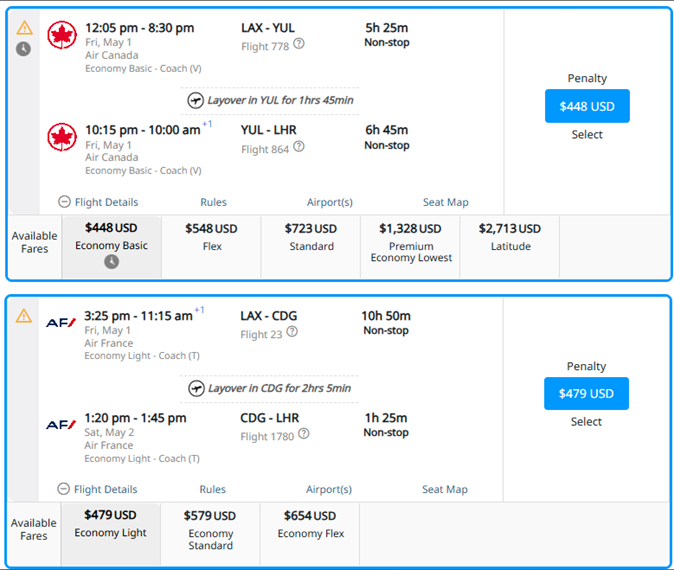Click the warning triangle on Air France itinerary

click(x=24, y=316)
